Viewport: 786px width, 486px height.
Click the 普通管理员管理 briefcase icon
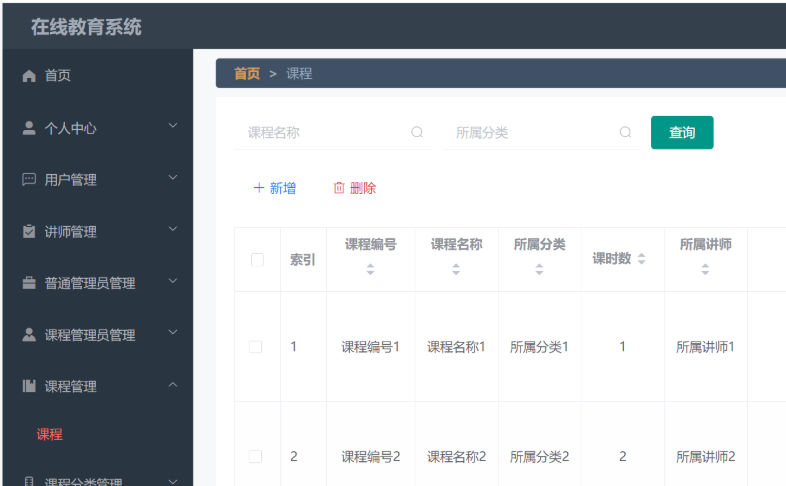[x=29, y=283]
